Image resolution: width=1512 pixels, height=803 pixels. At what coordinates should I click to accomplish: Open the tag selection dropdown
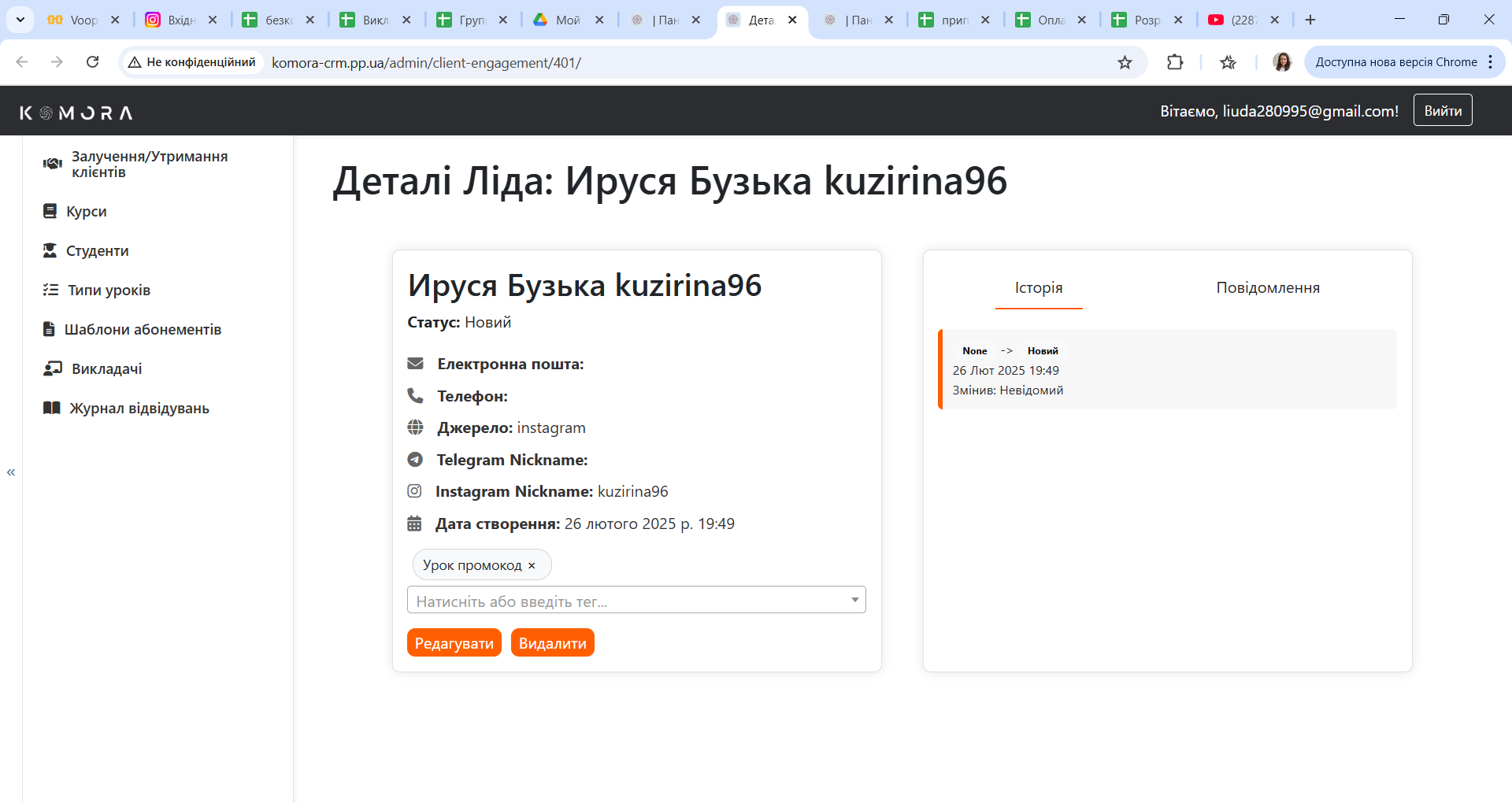coord(854,600)
